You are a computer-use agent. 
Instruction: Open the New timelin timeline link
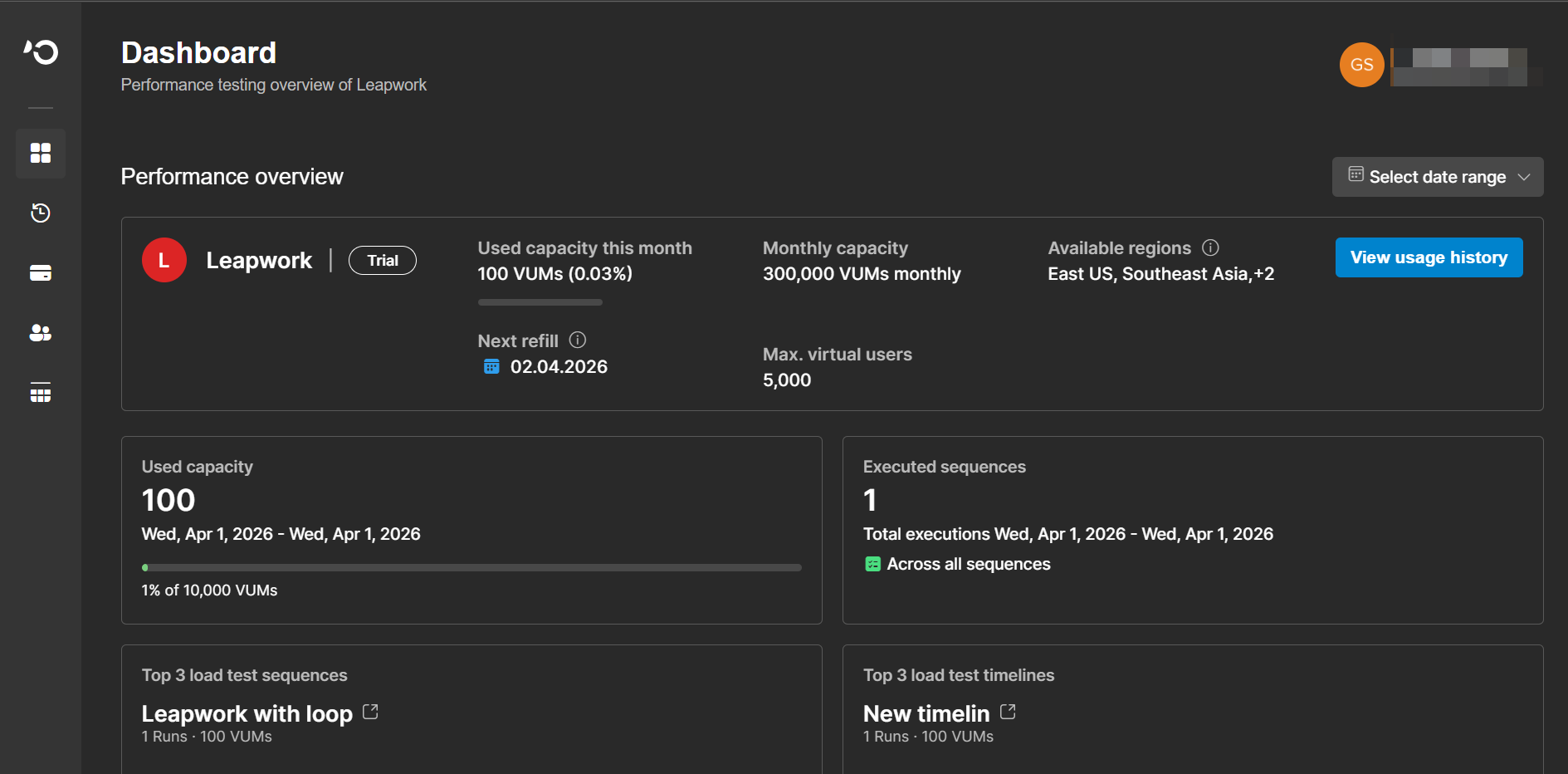[926, 713]
